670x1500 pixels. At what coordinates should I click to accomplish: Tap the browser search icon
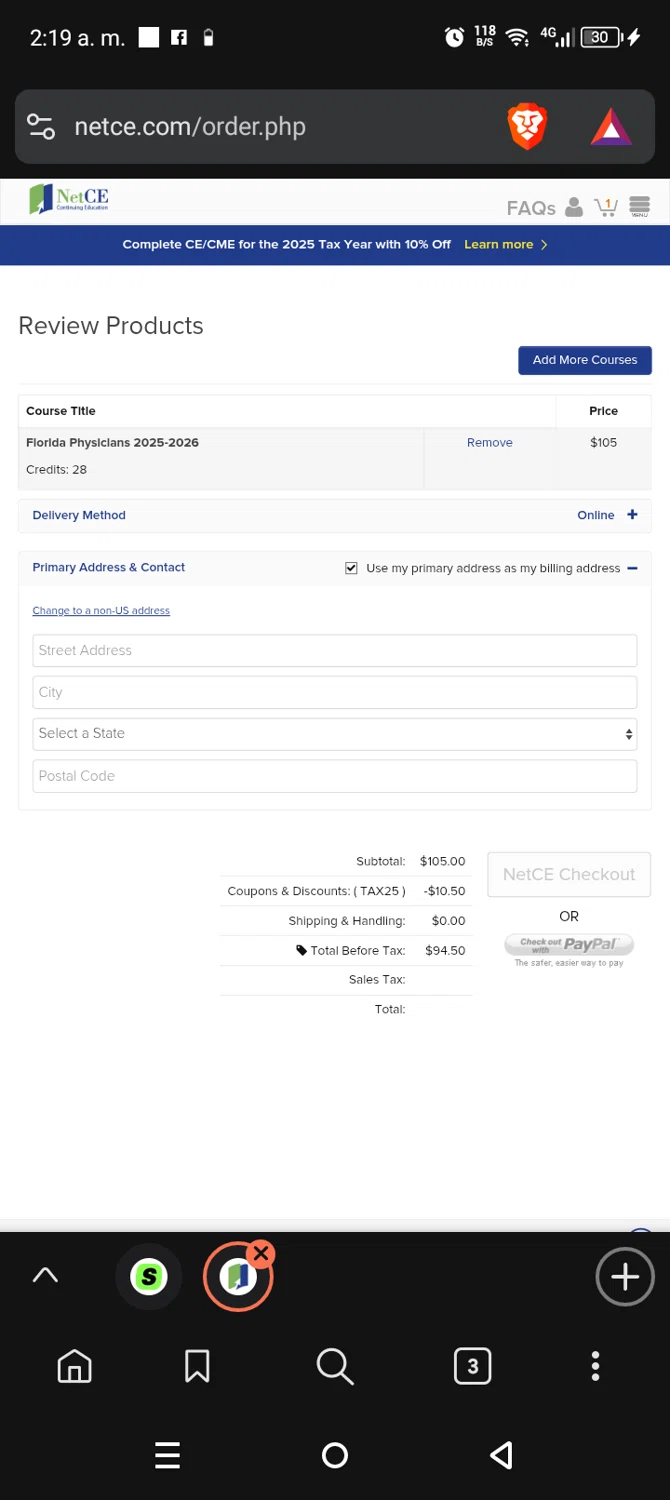click(334, 1366)
